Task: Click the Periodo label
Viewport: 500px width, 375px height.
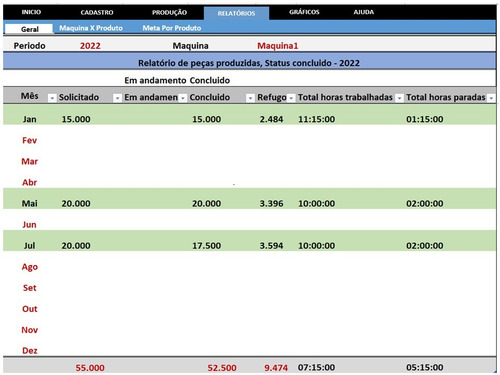Action: point(29,46)
